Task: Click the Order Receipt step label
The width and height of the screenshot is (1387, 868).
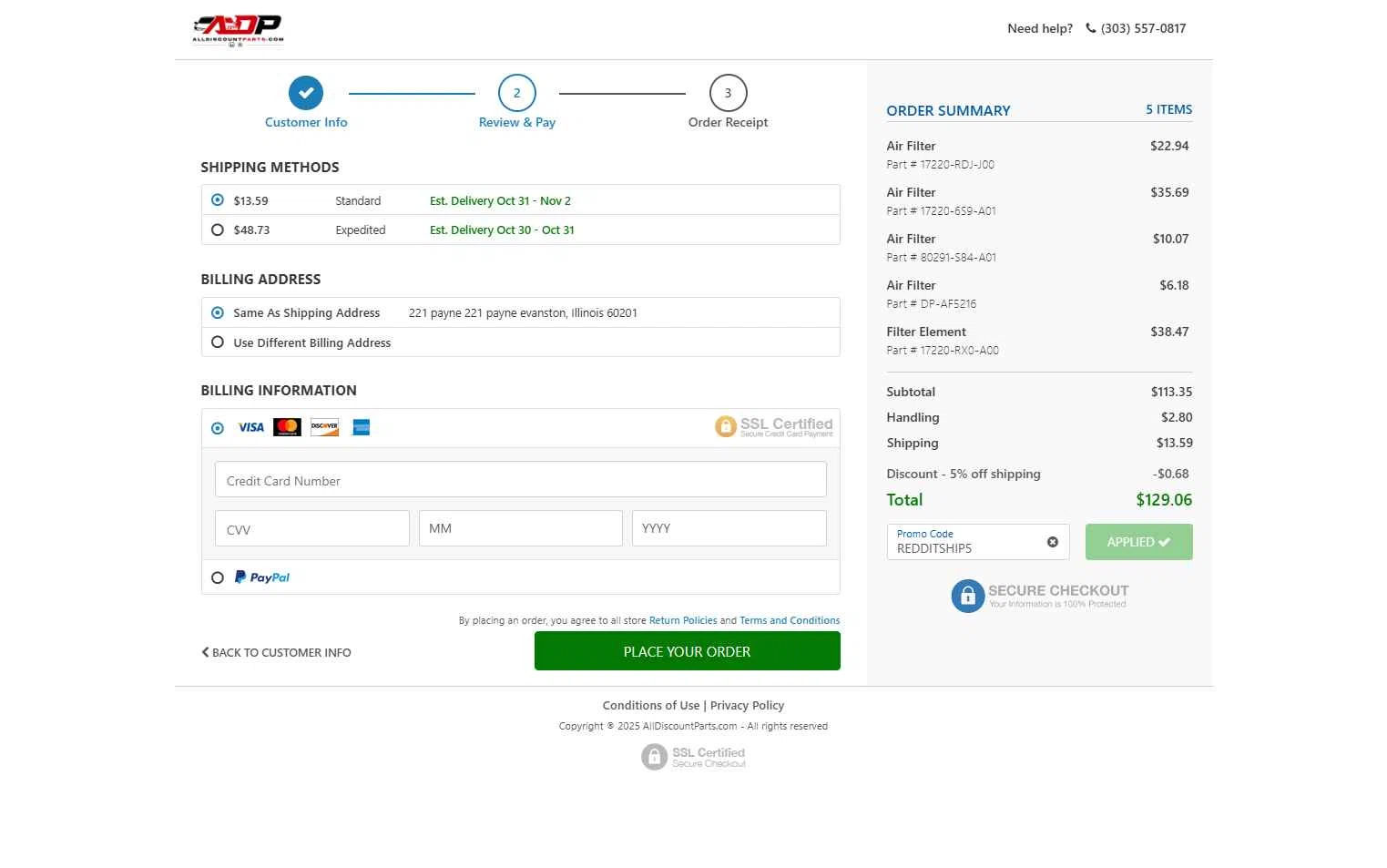Action: point(728,122)
